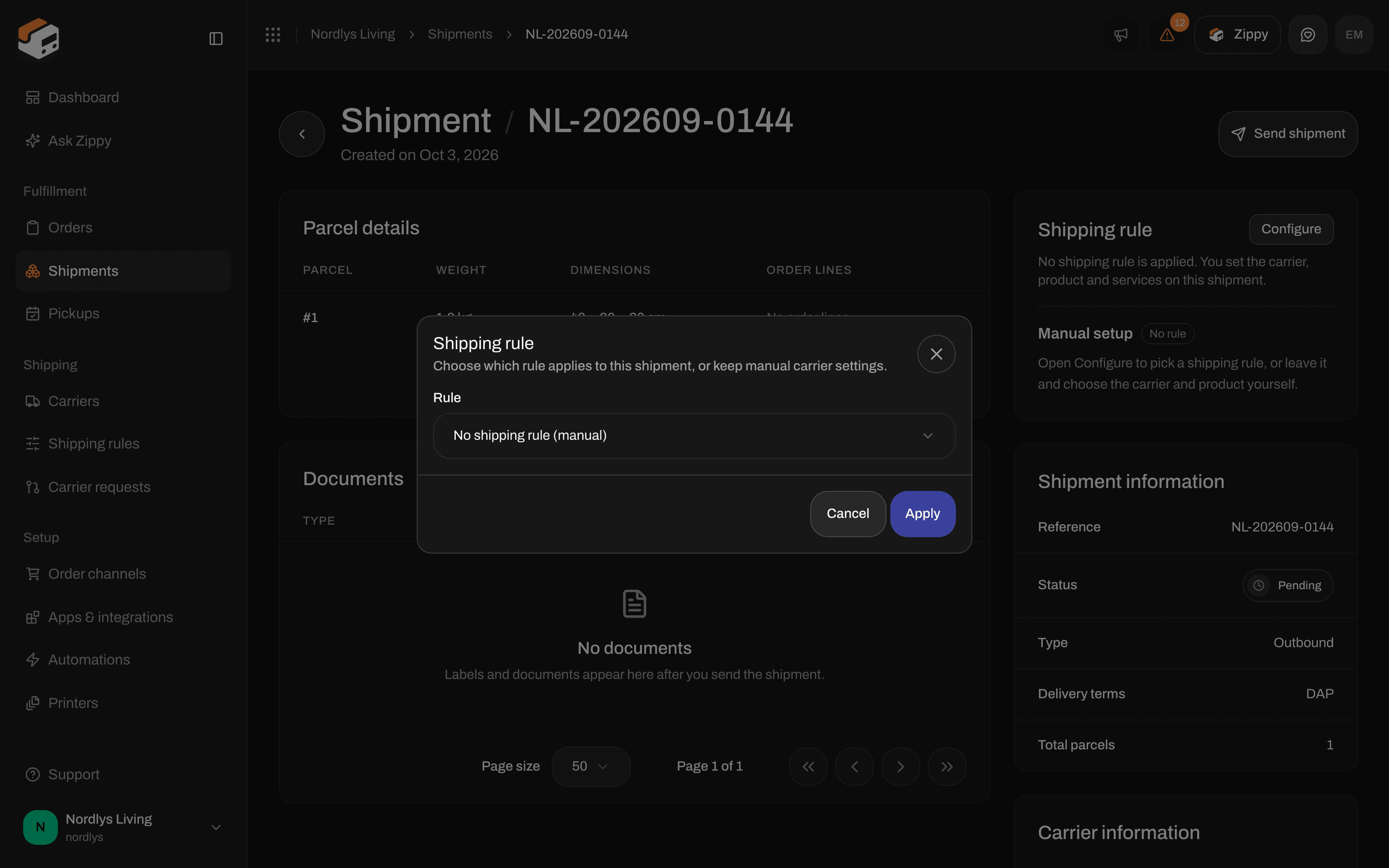Go to next documents page
Image resolution: width=1389 pixels, height=868 pixels.
pyautogui.click(x=900, y=766)
